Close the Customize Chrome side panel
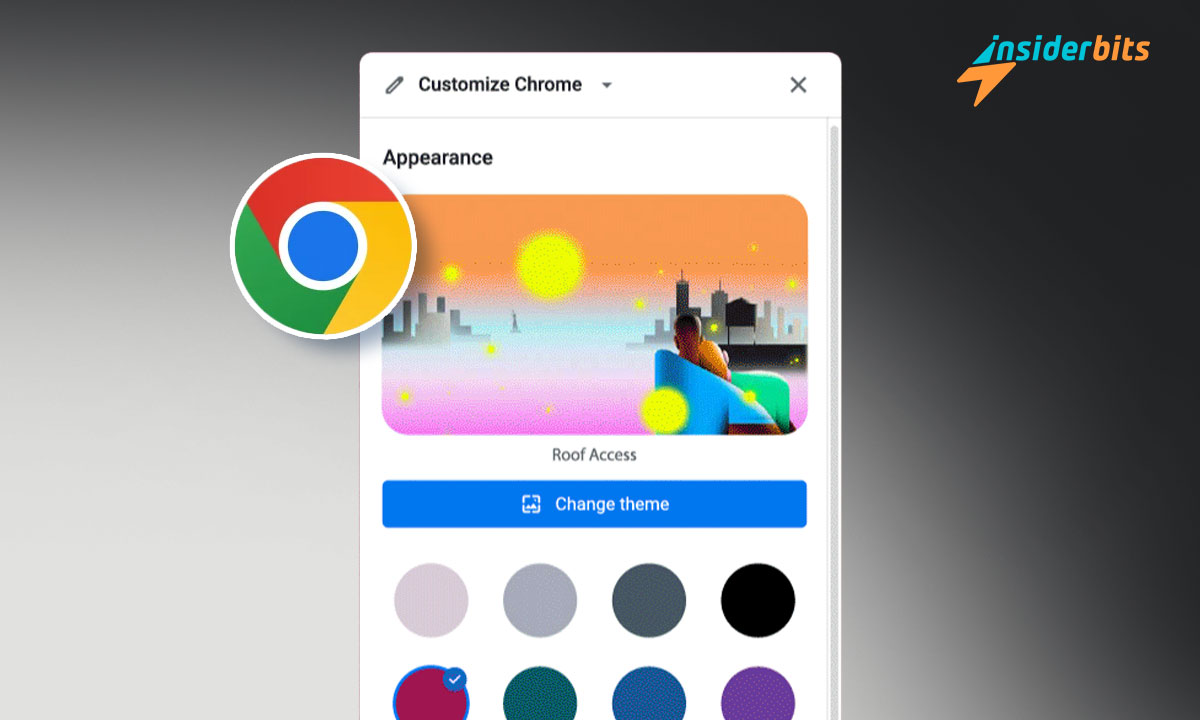The height and width of the screenshot is (720, 1200). 798,85
